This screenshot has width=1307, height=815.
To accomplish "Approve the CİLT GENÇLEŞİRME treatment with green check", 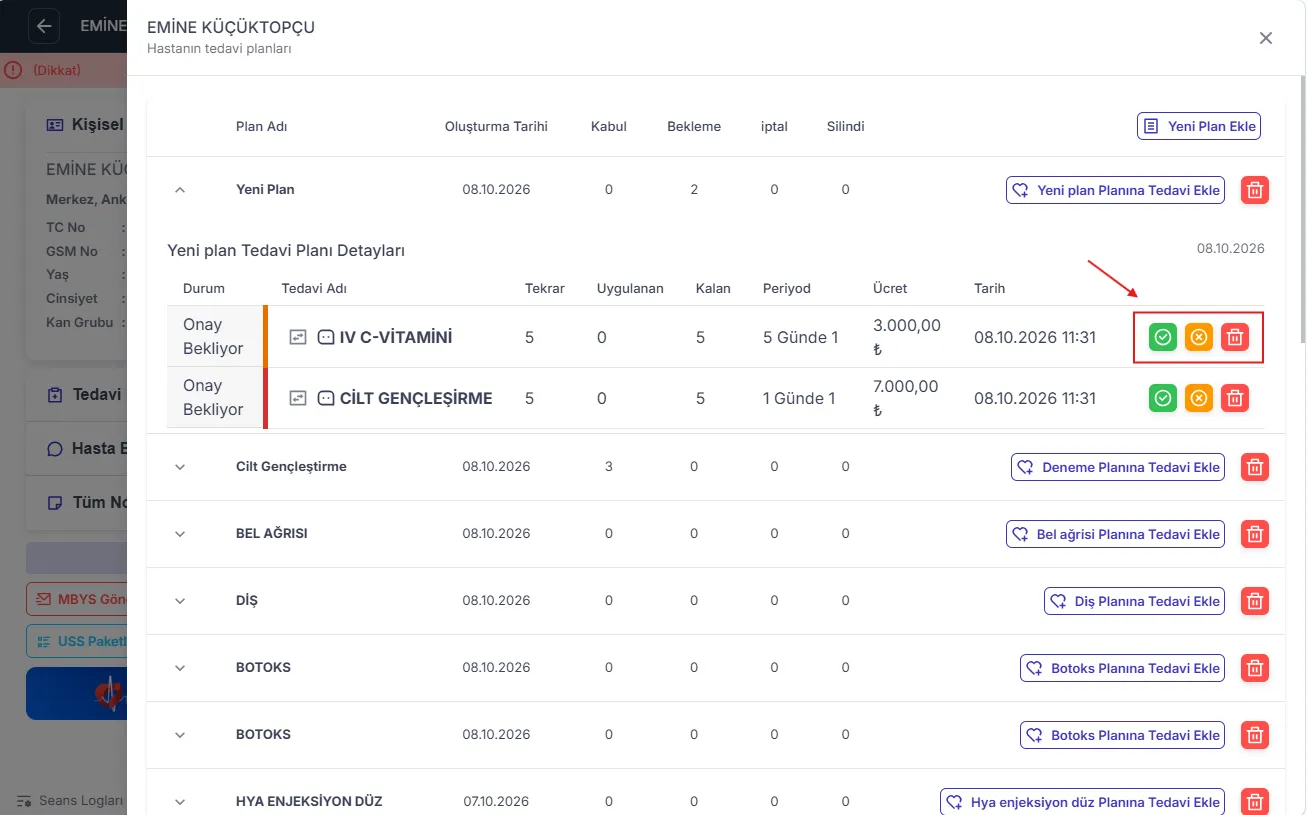I will pos(1162,398).
